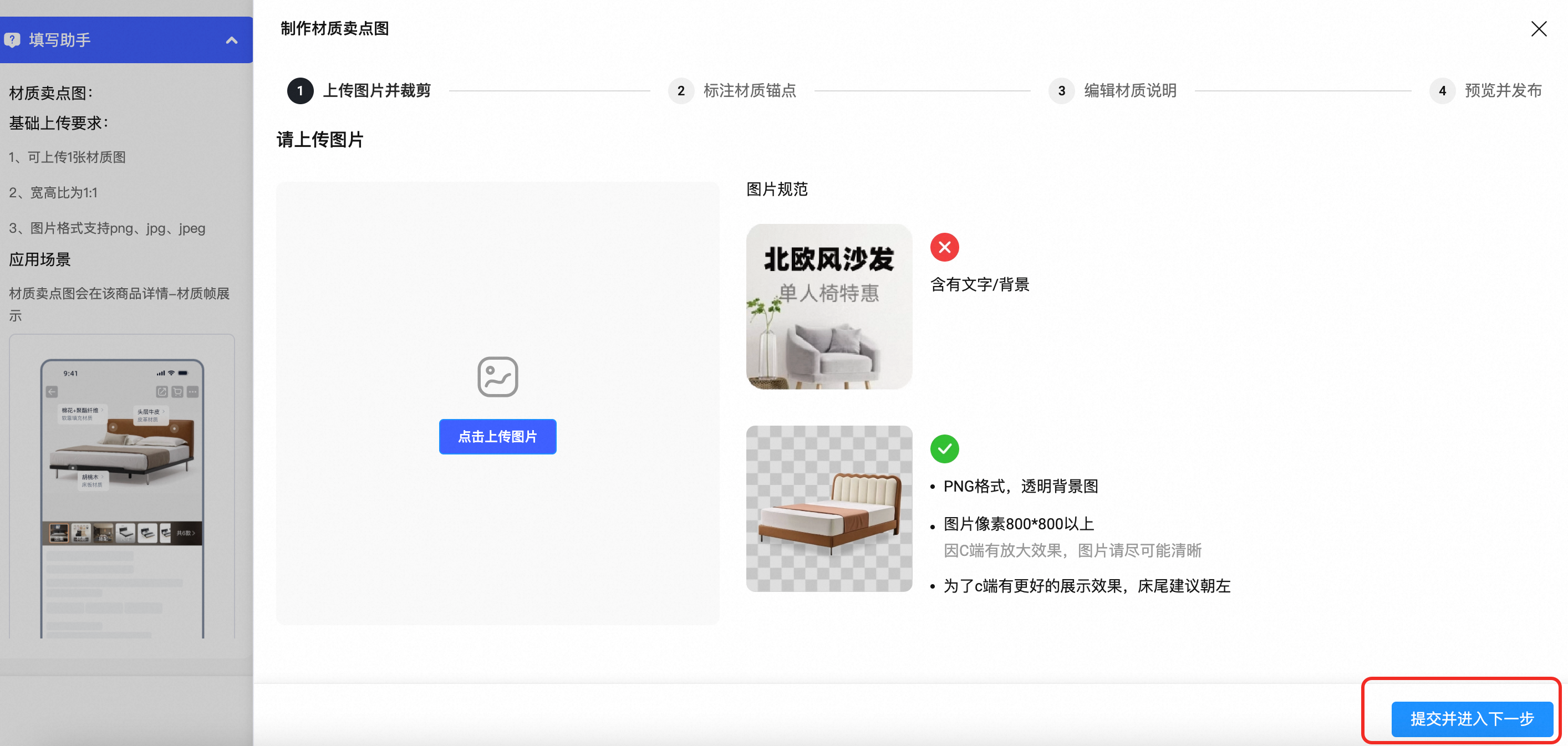The height and width of the screenshot is (746, 1568).
Task: Open the transparent-background bed example thumbnail
Action: pos(829,509)
